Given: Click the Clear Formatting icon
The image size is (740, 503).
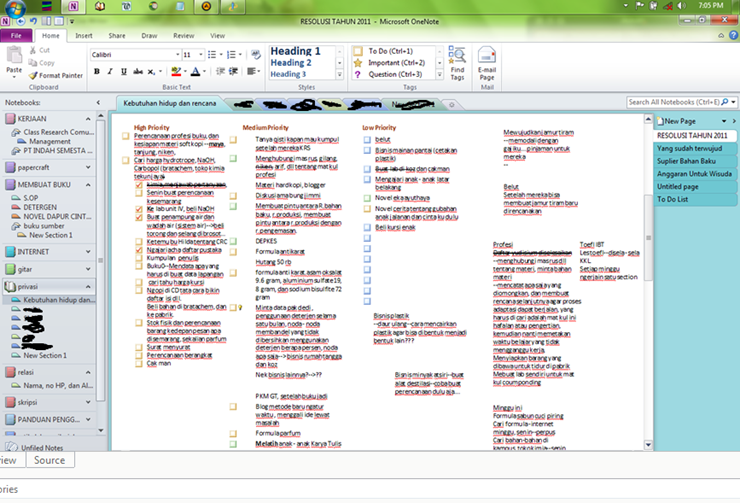Looking at the screenshot, I should click(x=256, y=55).
